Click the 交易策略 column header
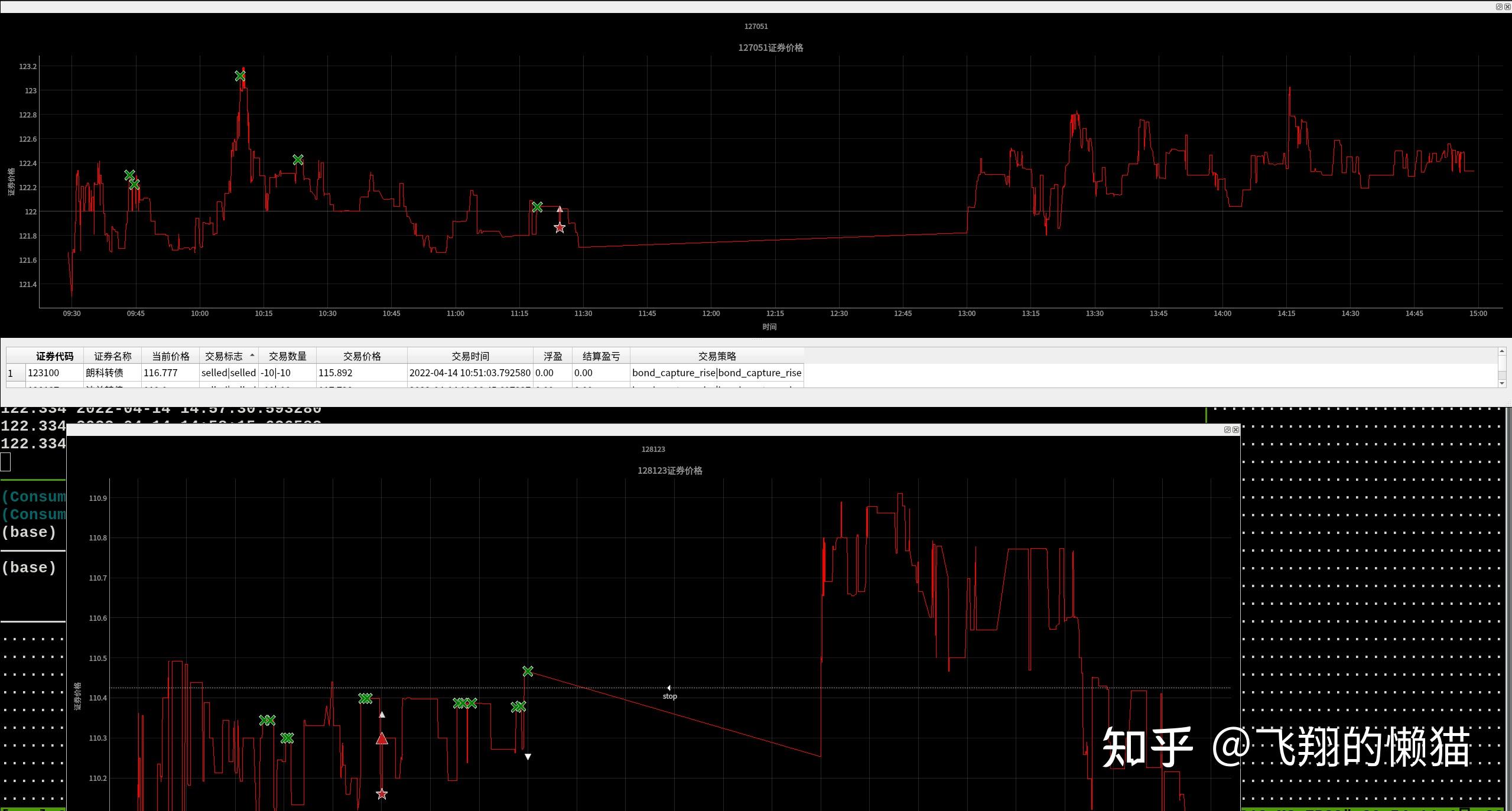Image resolution: width=1512 pixels, height=811 pixels. [x=716, y=356]
